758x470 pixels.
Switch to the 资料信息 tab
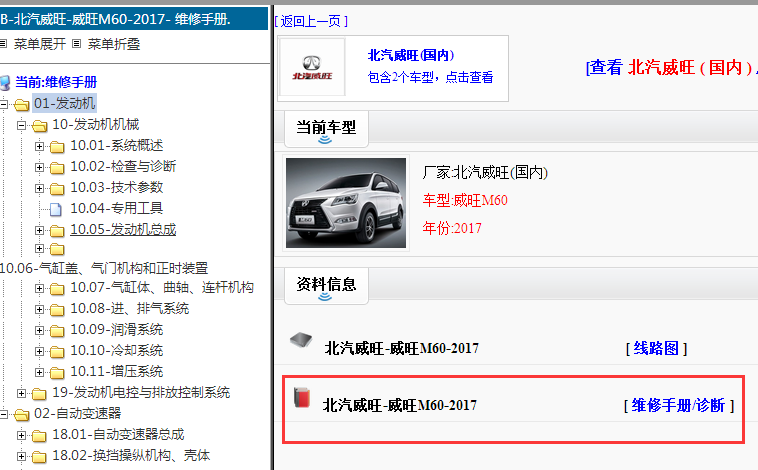(x=326, y=285)
